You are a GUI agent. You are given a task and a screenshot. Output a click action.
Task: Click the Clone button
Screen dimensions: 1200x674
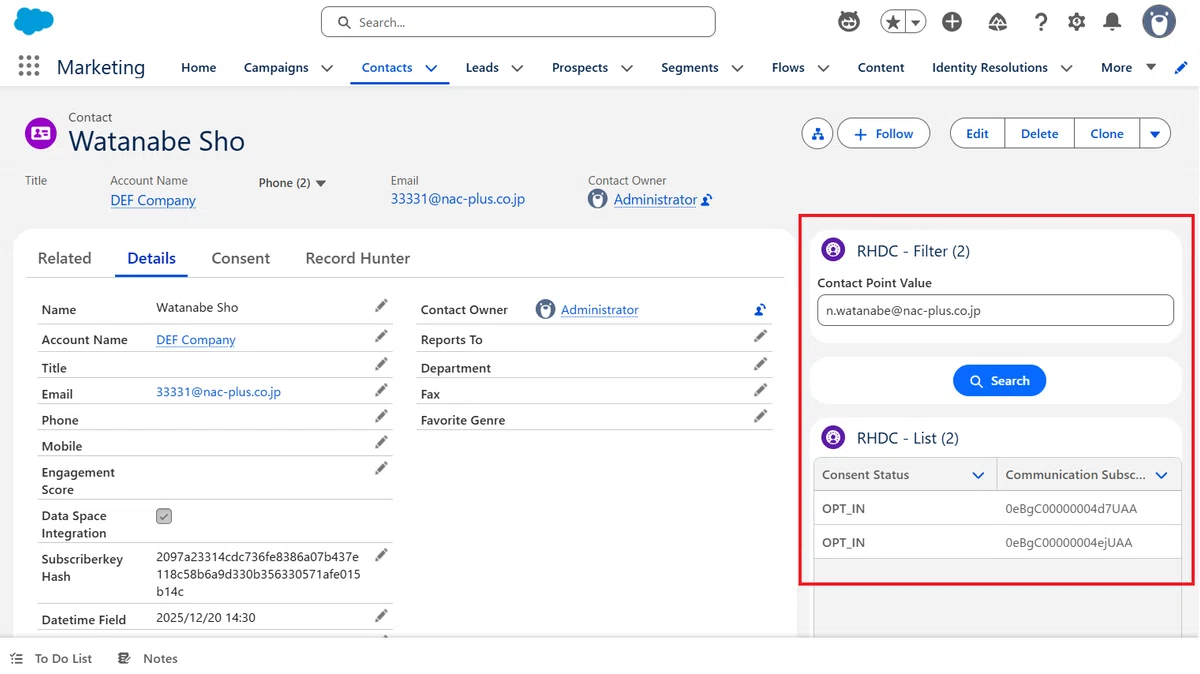(1107, 134)
